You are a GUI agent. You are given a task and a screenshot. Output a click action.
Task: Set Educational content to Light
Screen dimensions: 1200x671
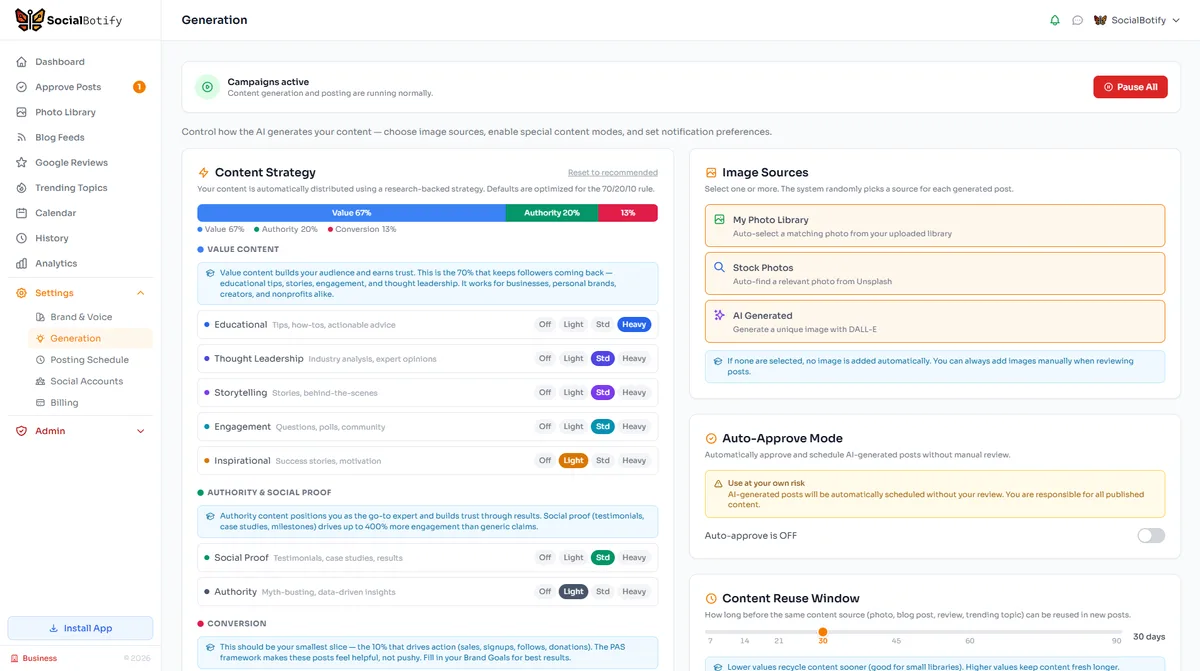(573, 324)
